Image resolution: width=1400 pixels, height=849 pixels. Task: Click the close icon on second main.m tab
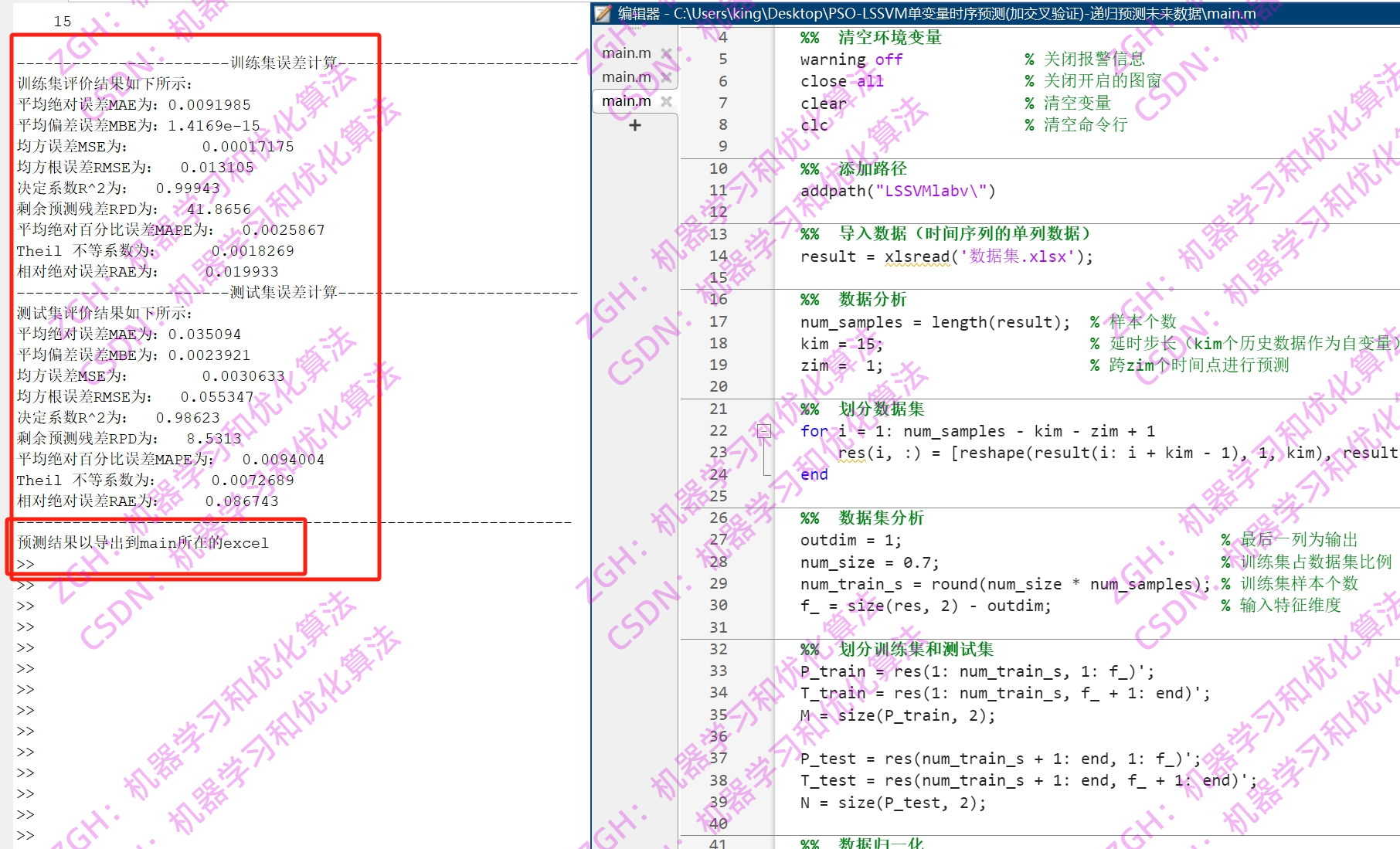[x=668, y=76]
